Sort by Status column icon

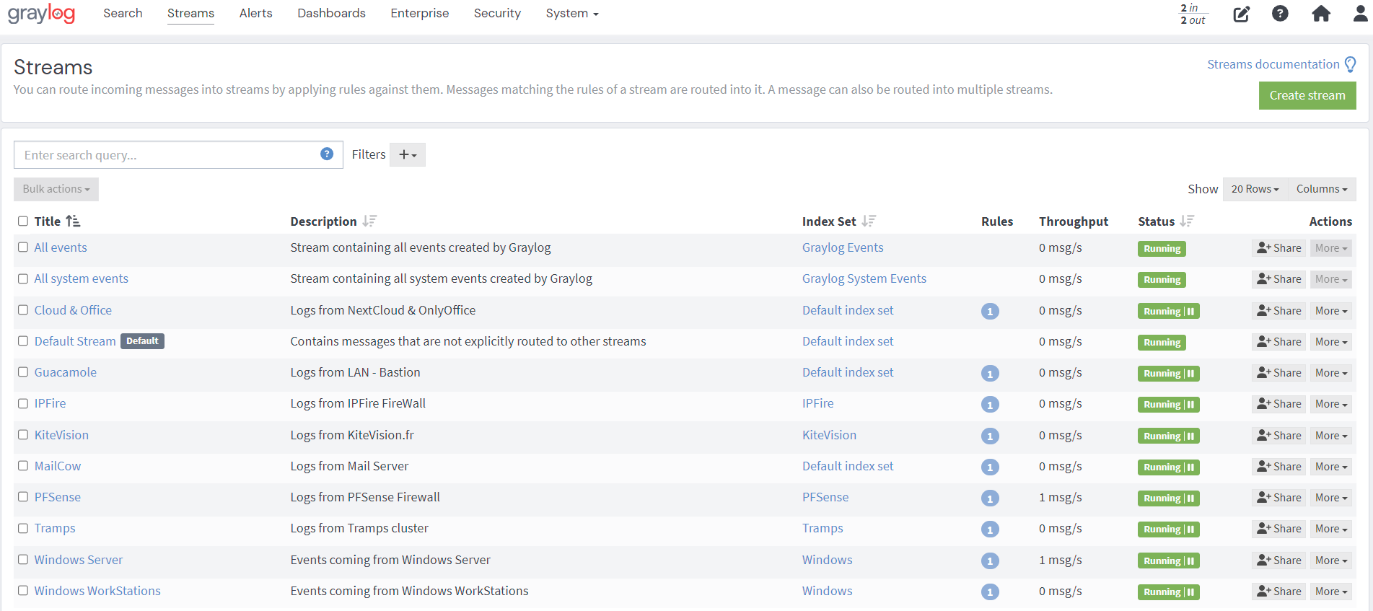coord(1187,222)
